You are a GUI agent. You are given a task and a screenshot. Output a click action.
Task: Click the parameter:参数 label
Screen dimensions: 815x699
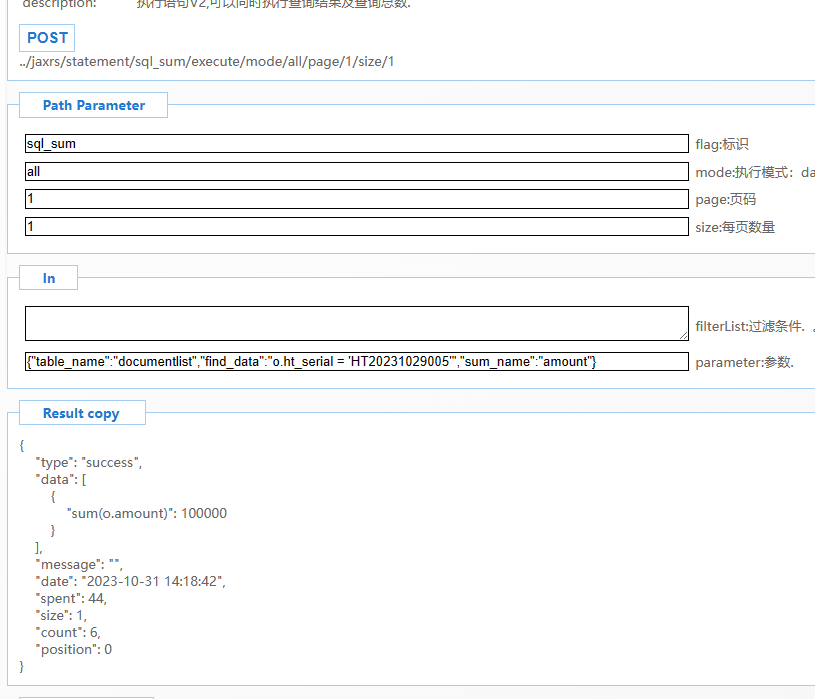tap(744, 362)
